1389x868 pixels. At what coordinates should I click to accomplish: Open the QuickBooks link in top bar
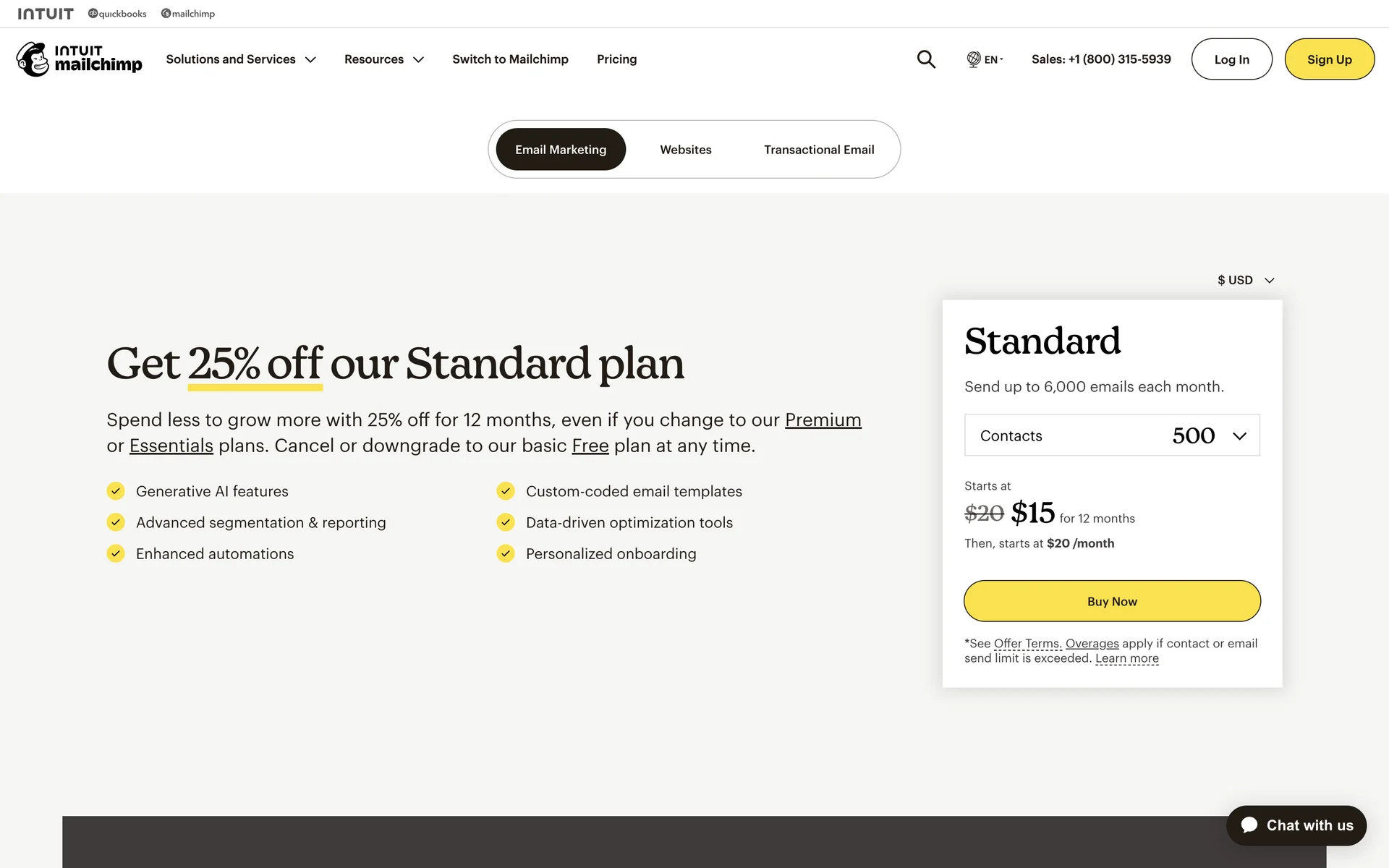[x=117, y=14]
